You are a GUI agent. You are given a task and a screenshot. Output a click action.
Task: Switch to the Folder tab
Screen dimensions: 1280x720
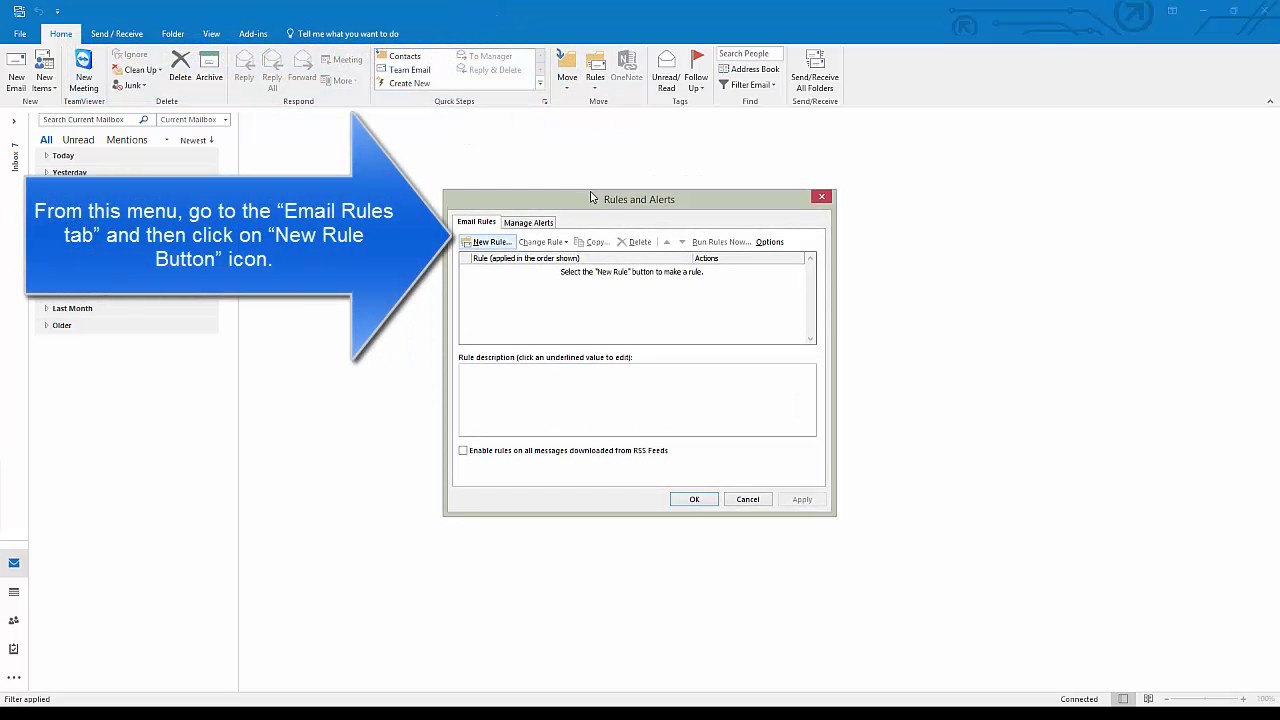(x=173, y=34)
